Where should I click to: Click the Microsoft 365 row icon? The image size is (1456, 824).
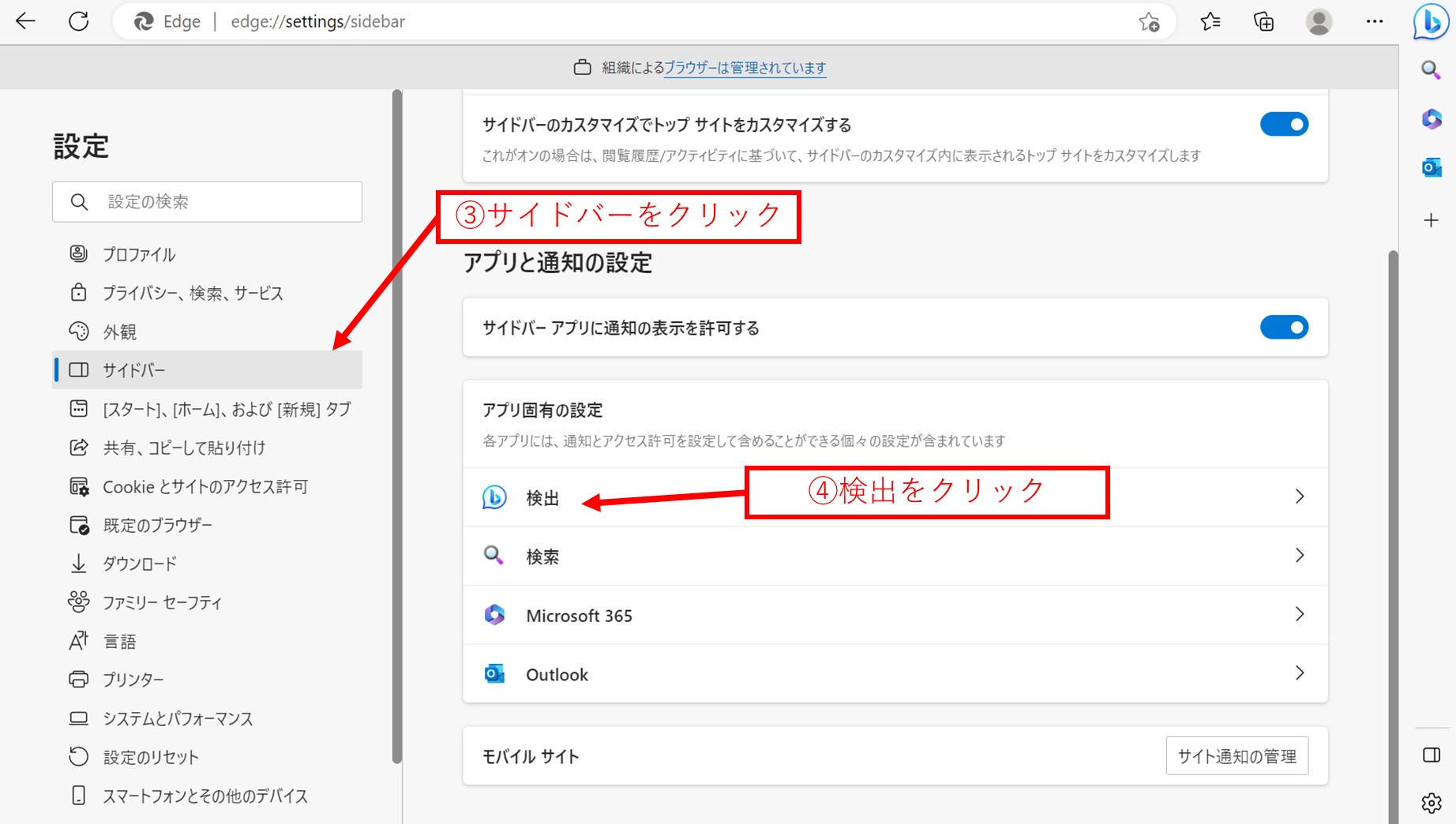[x=494, y=615]
